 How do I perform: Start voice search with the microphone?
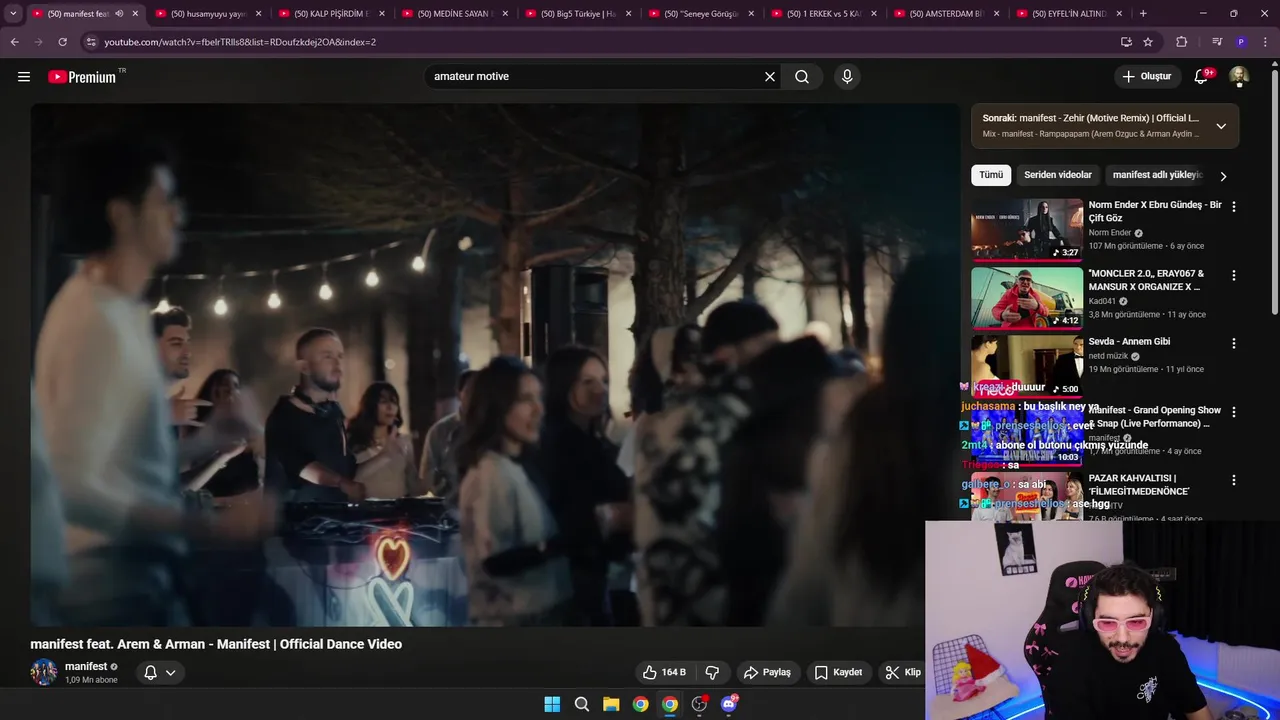(x=847, y=76)
